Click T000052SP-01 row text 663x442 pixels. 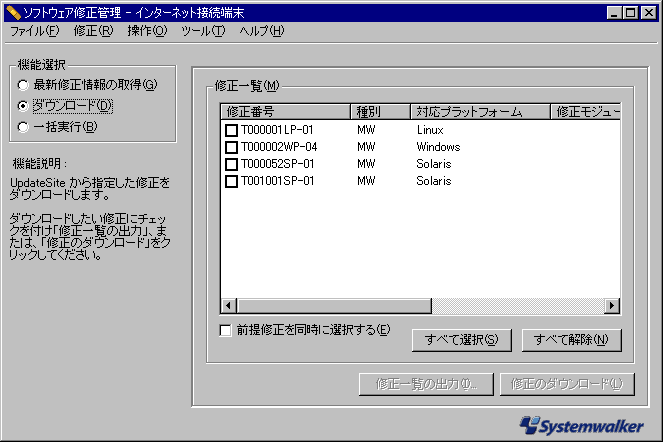(x=277, y=164)
